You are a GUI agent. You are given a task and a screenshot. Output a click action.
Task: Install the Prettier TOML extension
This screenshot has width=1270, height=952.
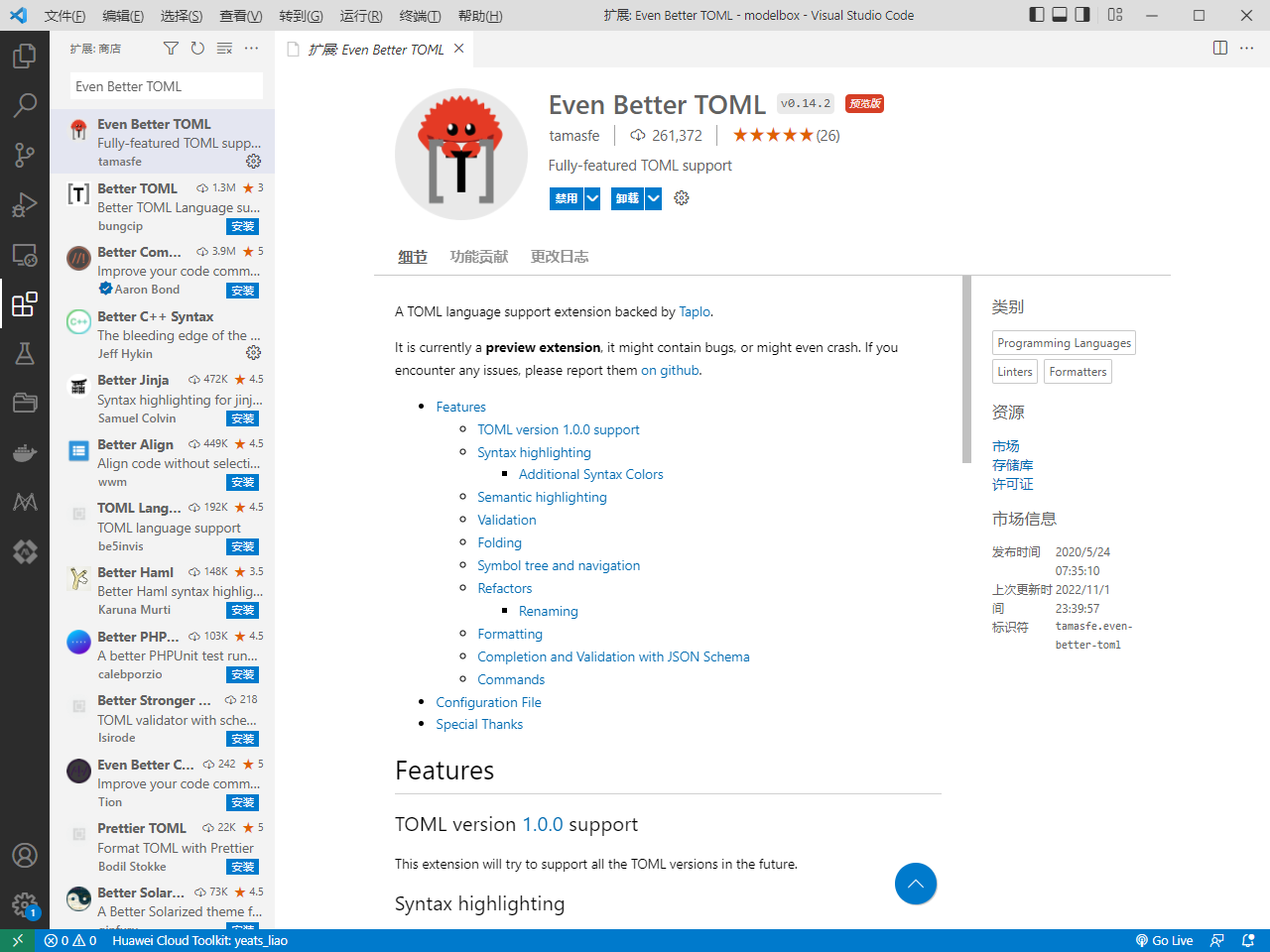pyautogui.click(x=243, y=867)
